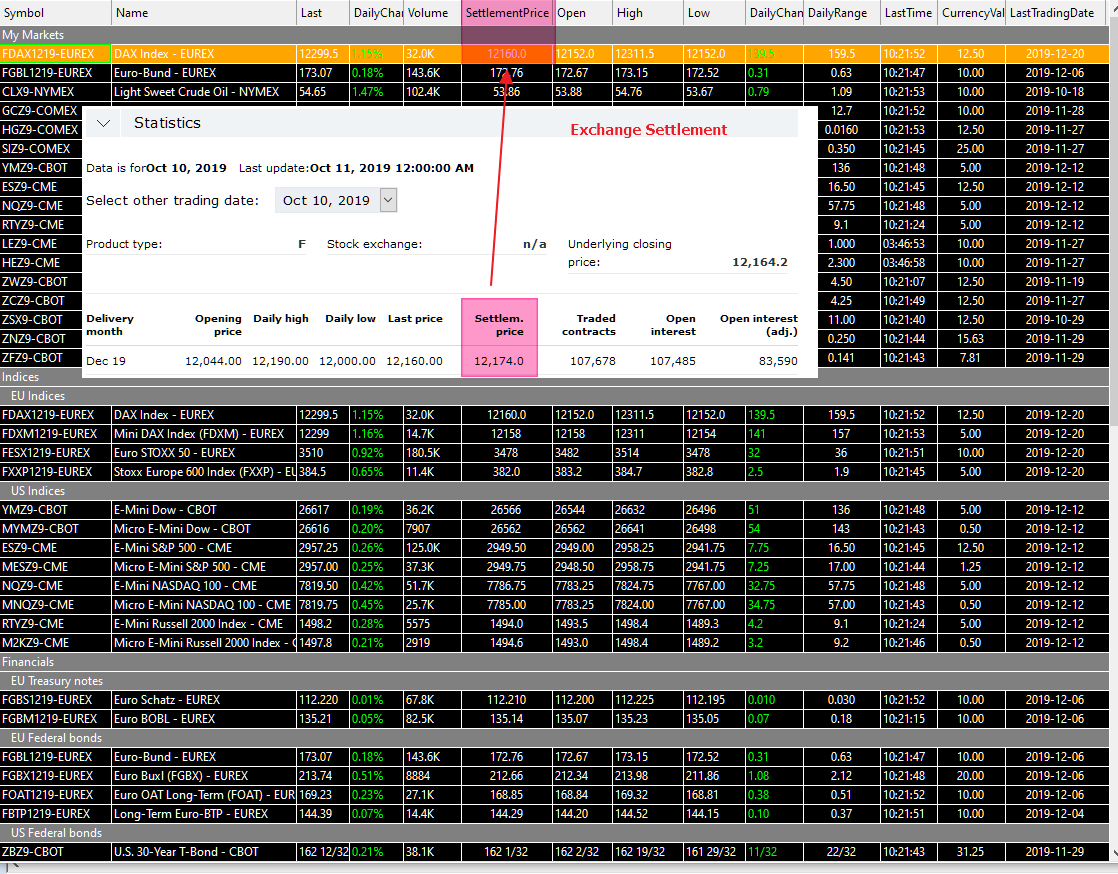Click Mini DAX Index (FDXM) - EUREX name
This screenshot has width=1118, height=874.
(204, 434)
